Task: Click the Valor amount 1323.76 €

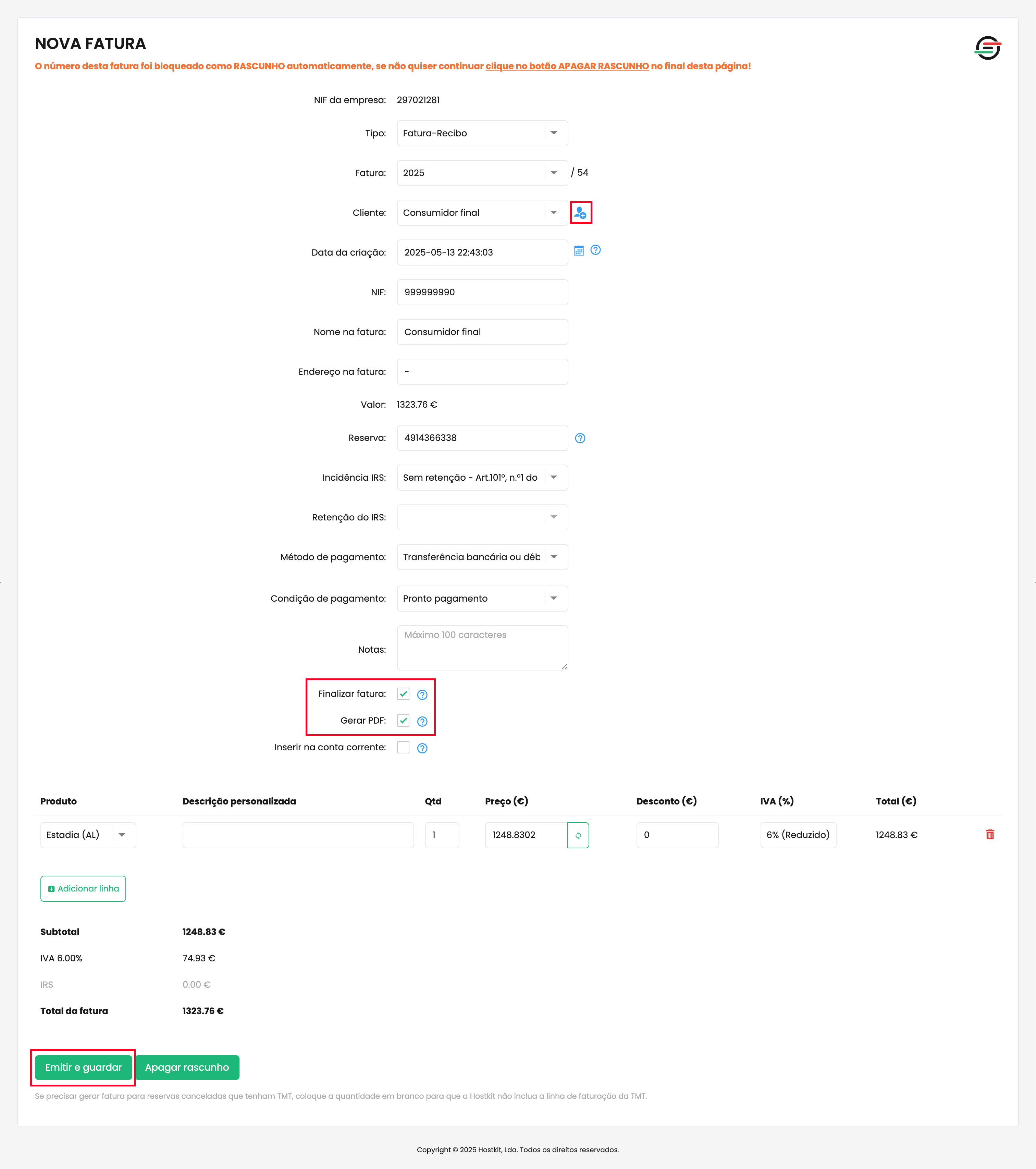Action: [x=417, y=404]
